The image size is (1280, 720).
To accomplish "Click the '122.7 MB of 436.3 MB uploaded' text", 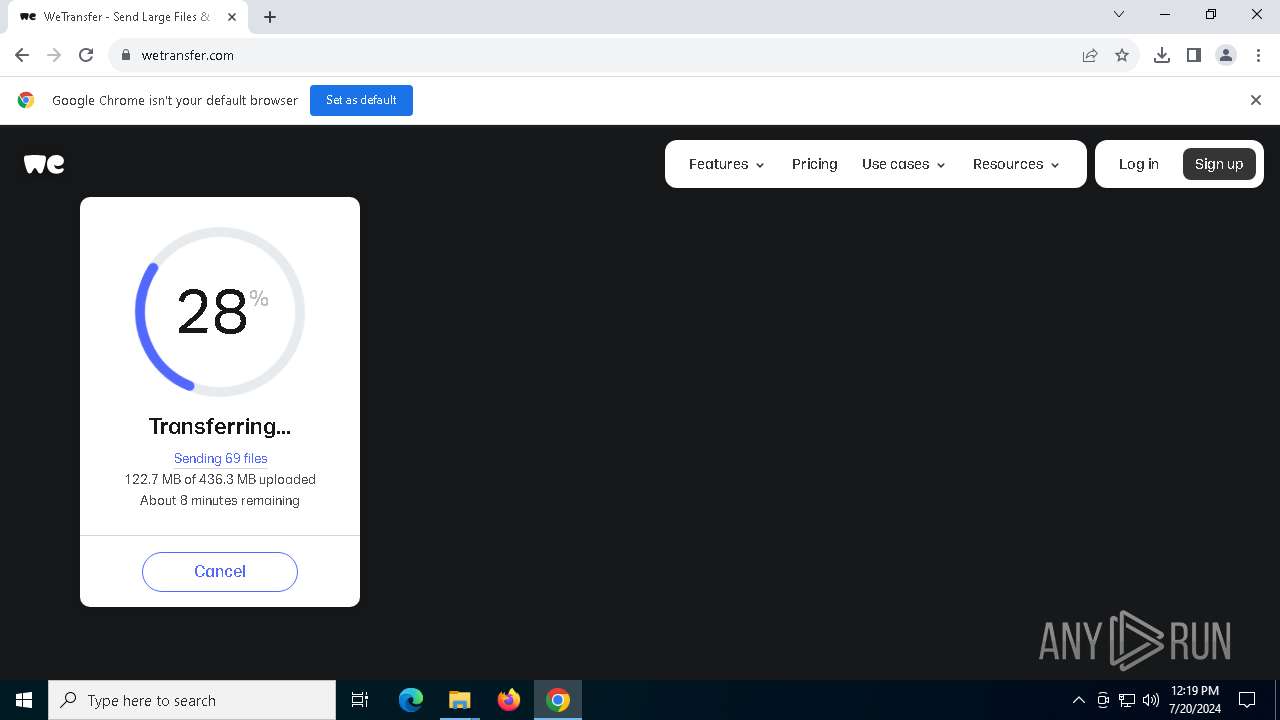I will click(x=220, y=479).
